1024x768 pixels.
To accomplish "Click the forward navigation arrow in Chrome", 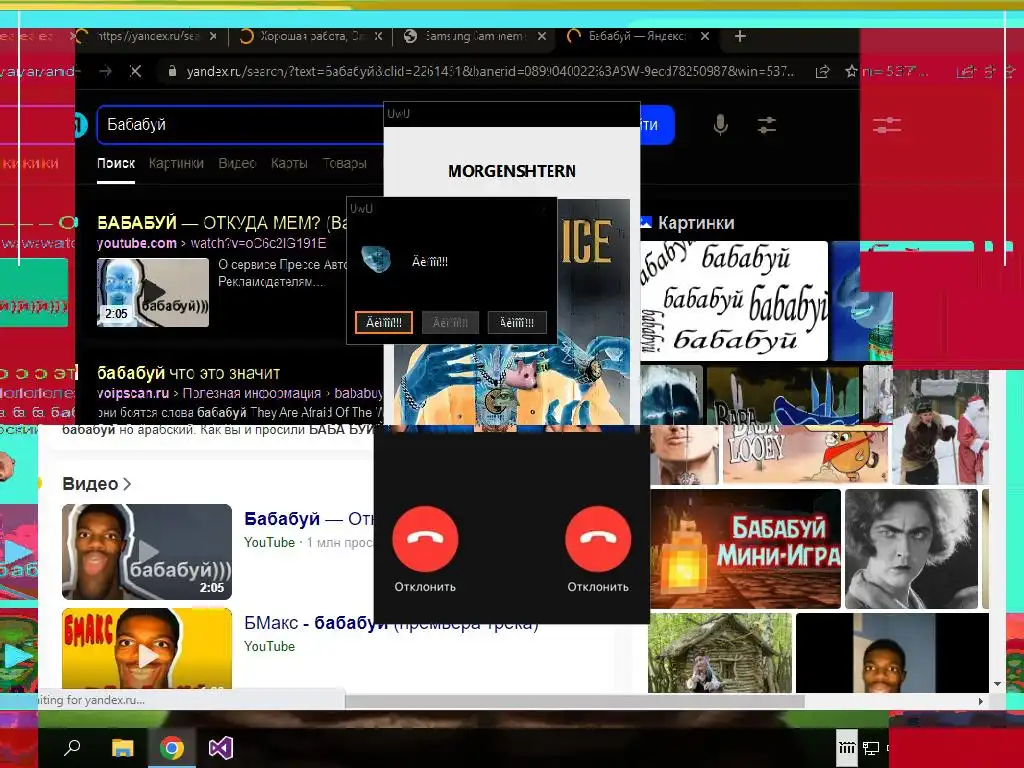I will click(105, 71).
